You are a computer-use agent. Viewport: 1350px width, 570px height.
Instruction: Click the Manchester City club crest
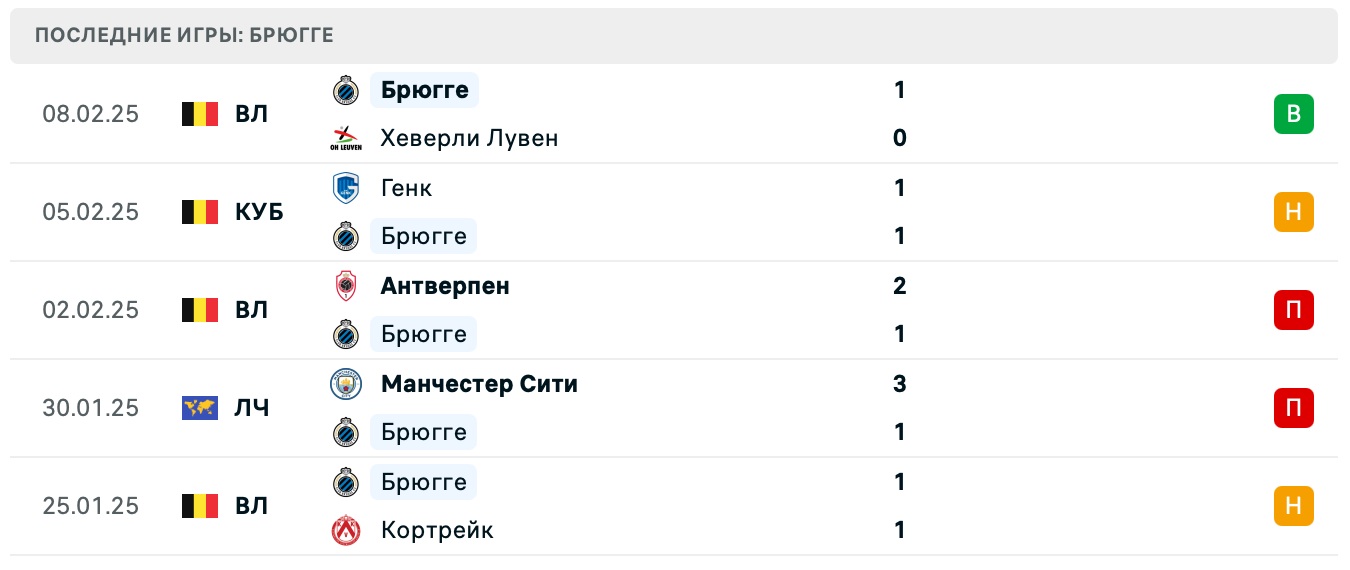click(x=346, y=384)
